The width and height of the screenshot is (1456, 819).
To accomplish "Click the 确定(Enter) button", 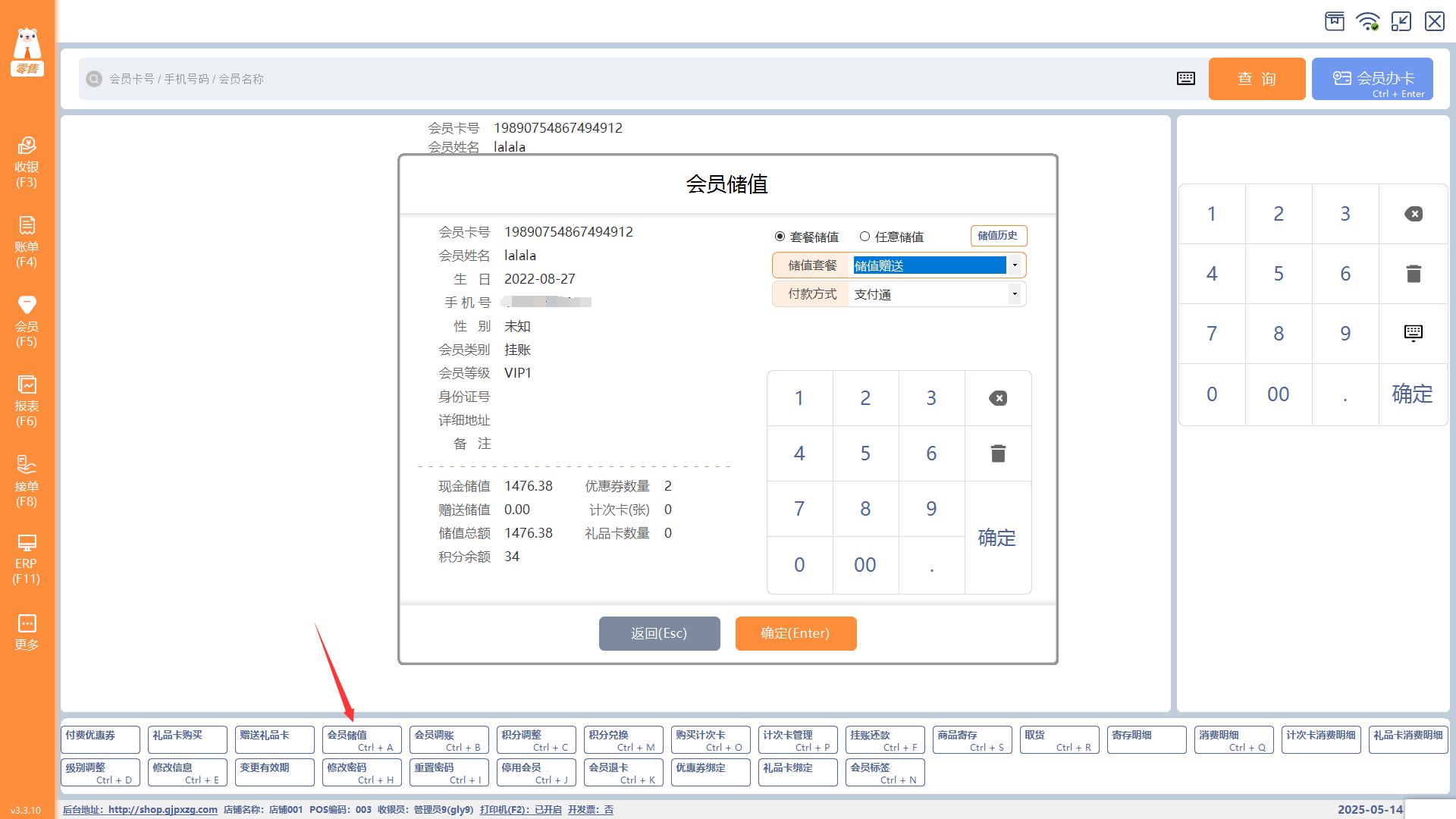I will click(795, 633).
